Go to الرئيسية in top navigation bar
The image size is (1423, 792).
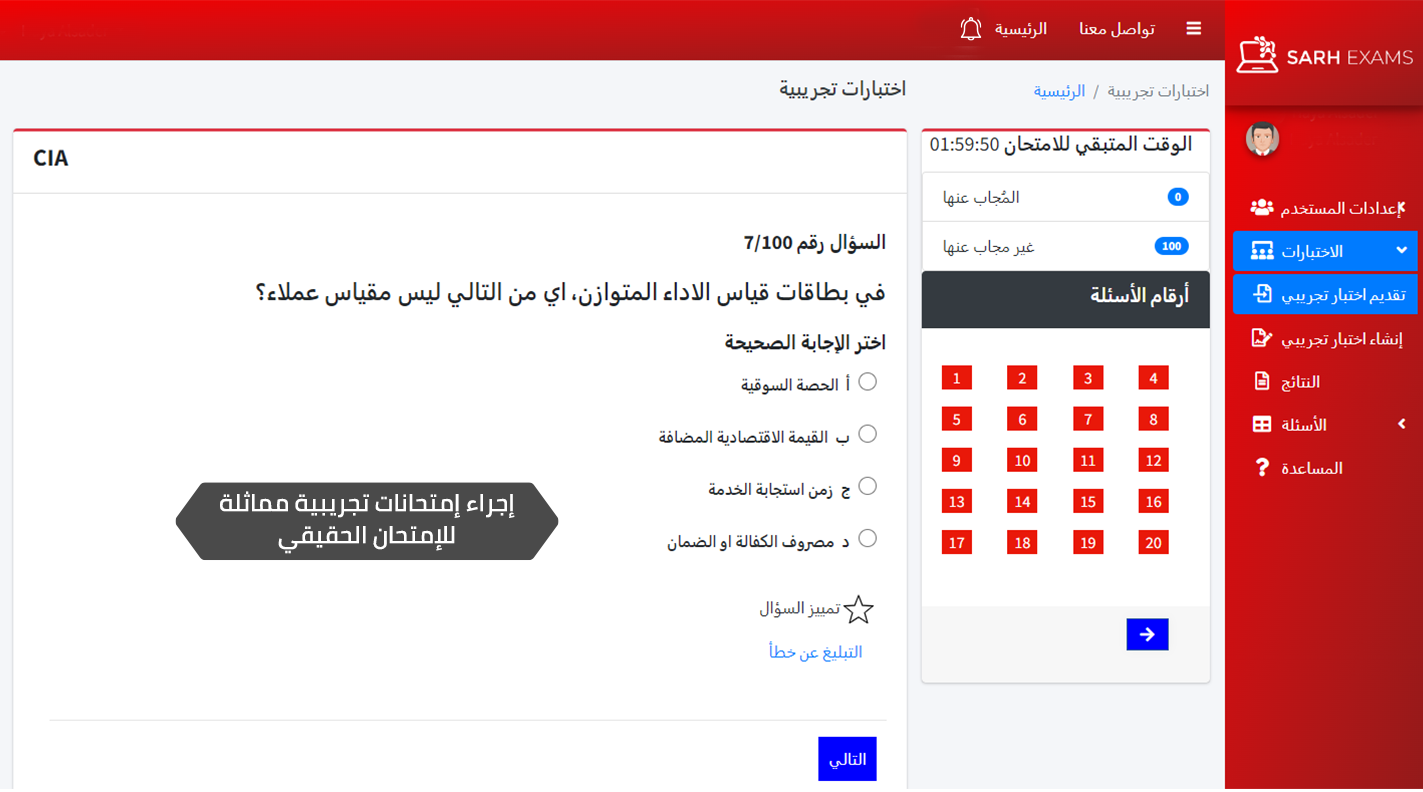(x=1020, y=29)
